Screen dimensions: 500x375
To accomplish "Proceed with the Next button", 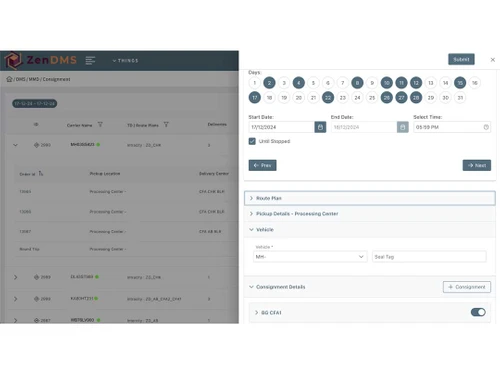I will coord(477,165).
